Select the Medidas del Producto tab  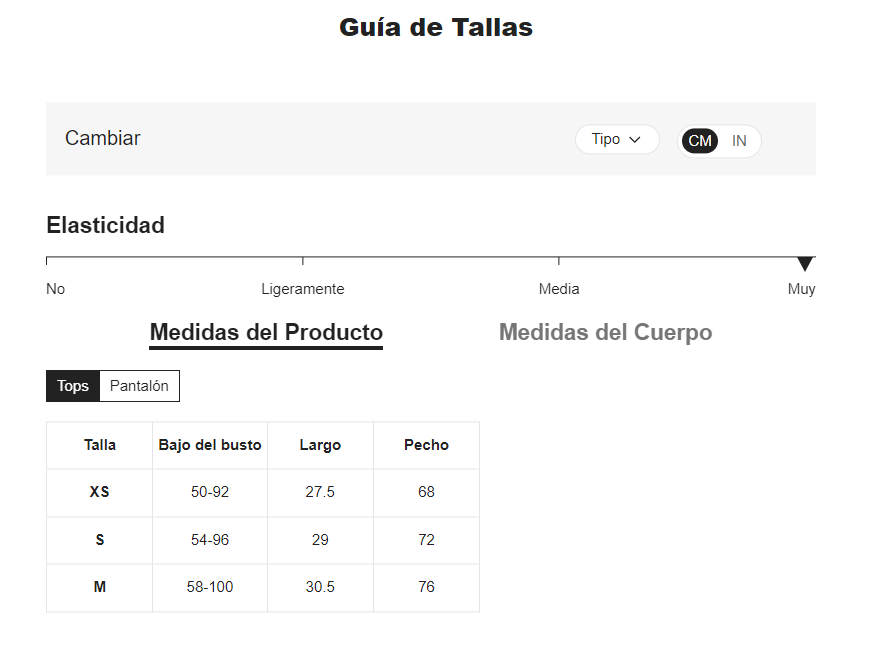click(x=266, y=332)
